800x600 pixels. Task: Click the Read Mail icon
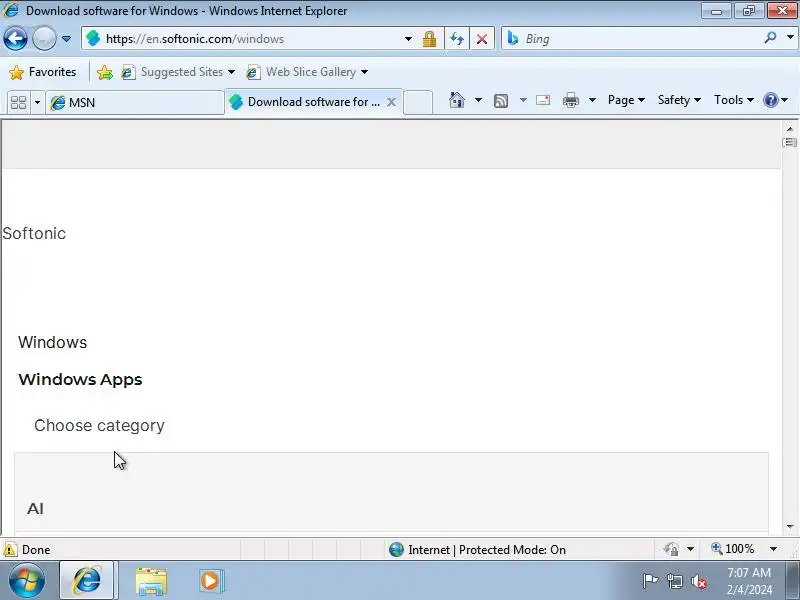click(543, 100)
